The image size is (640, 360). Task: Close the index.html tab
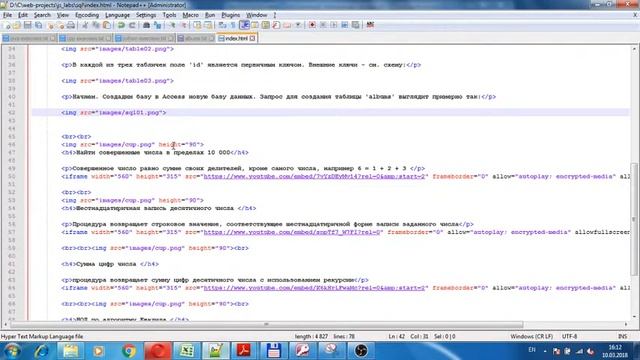[253, 38]
